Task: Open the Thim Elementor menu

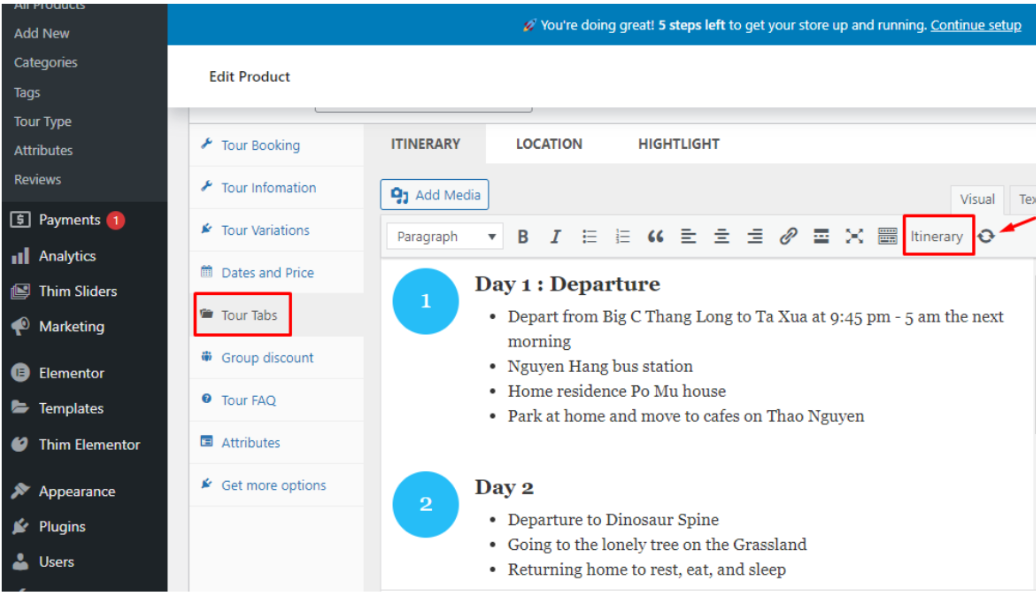Action: pos(89,444)
